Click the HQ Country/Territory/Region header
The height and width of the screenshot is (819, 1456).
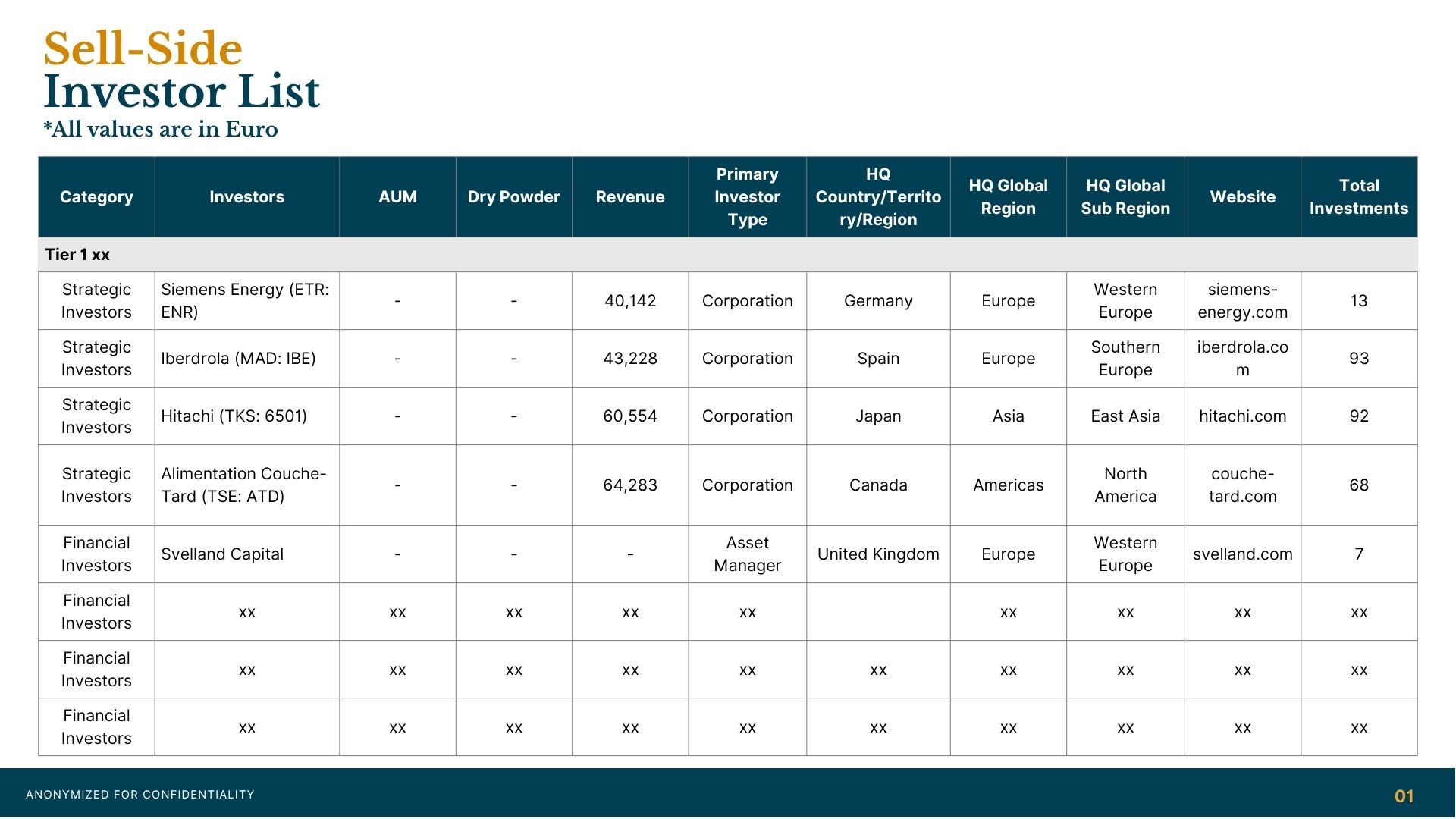tap(878, 197)
